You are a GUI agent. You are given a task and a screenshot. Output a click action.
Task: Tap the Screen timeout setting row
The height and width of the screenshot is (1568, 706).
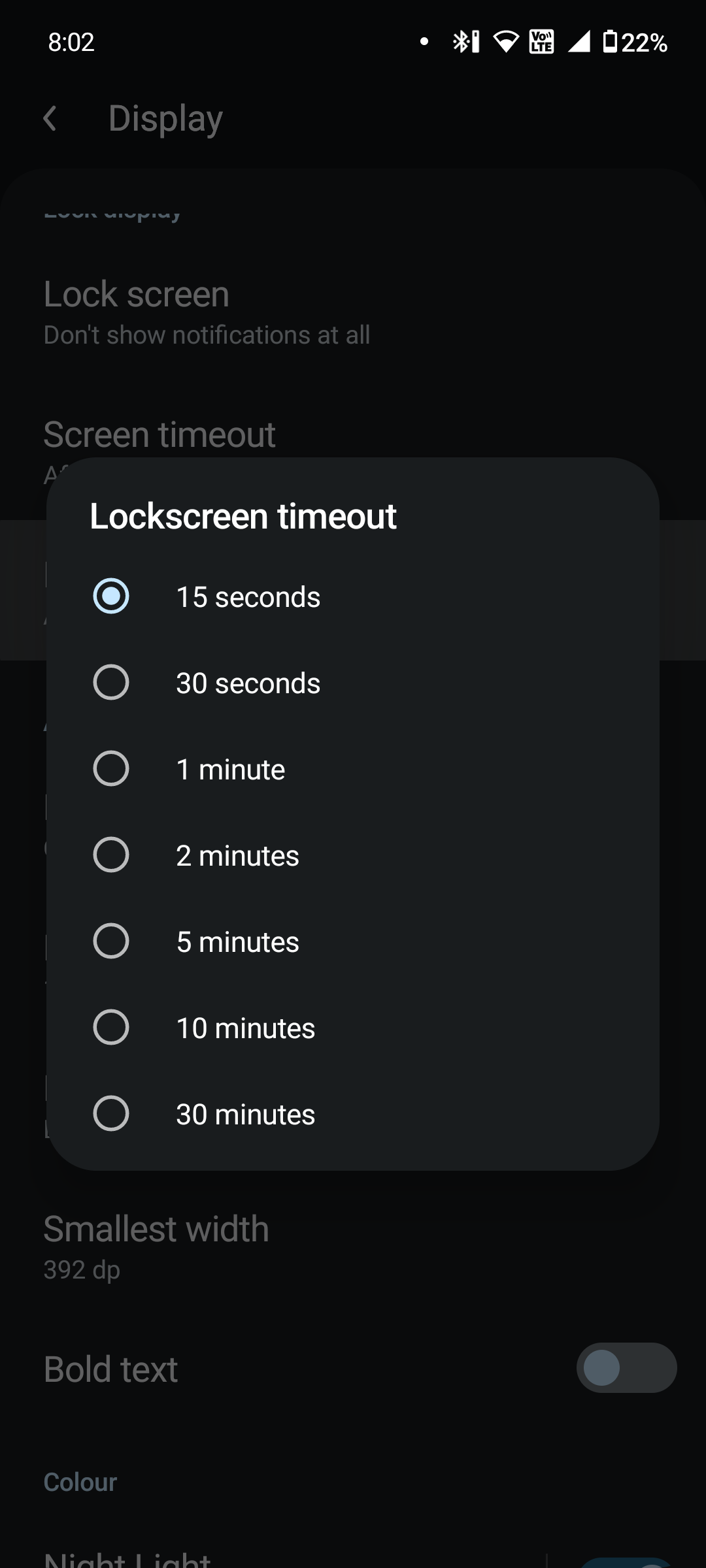(160, 435)
